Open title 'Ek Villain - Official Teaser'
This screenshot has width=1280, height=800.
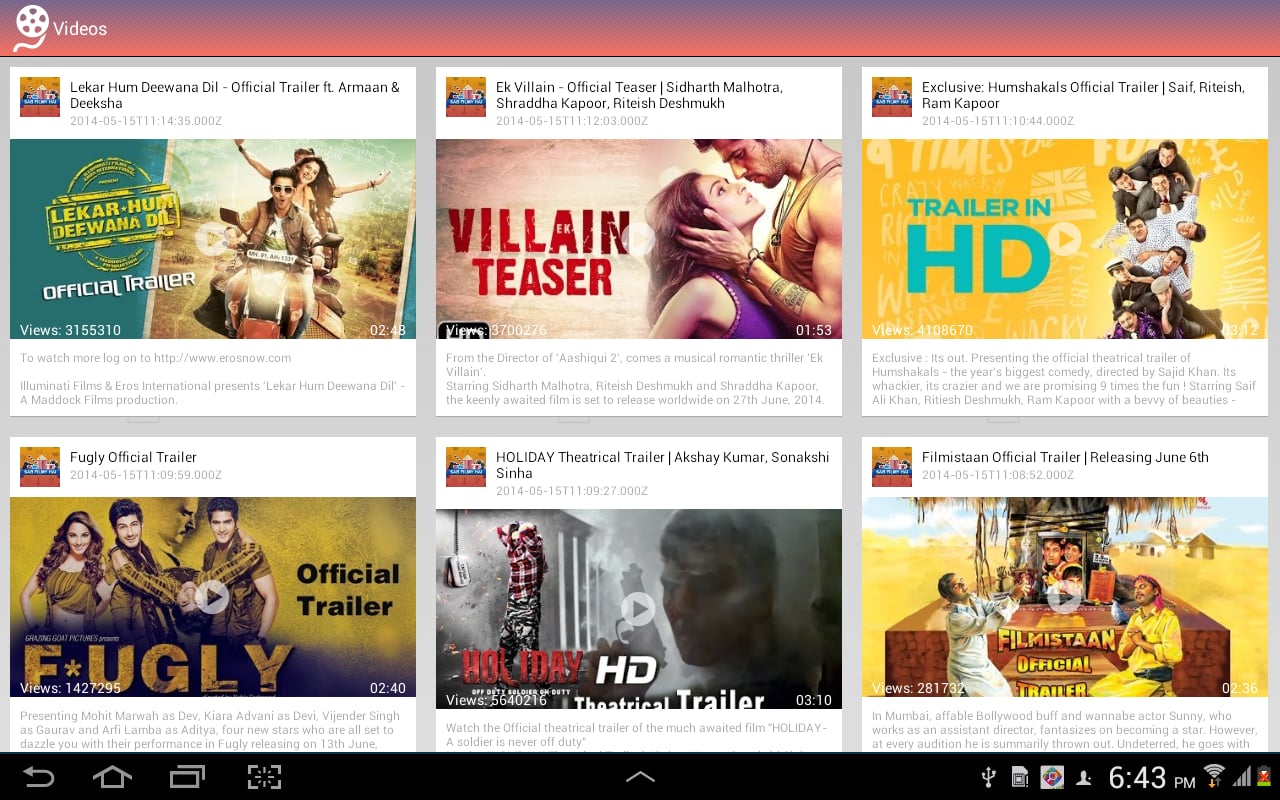639,95
